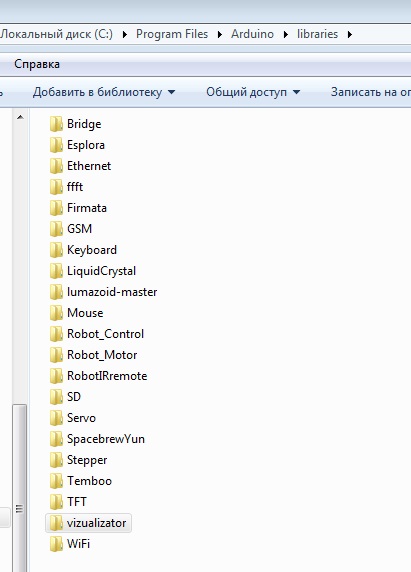The height and width of the screenshot is (572, 411).
Task: Click the scrollbar up arrow
Action: [x=20, y=117]
